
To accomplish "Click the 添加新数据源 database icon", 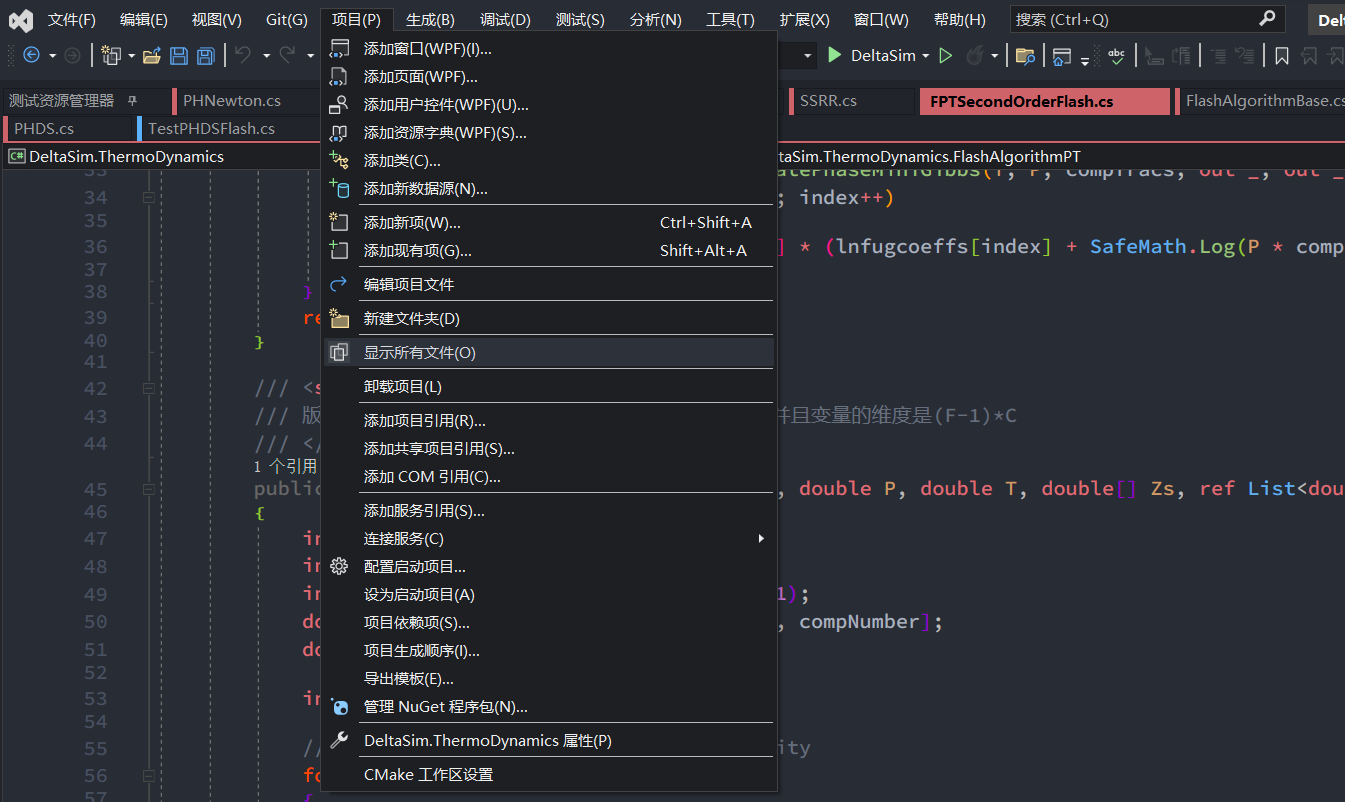I will point(339,188).
